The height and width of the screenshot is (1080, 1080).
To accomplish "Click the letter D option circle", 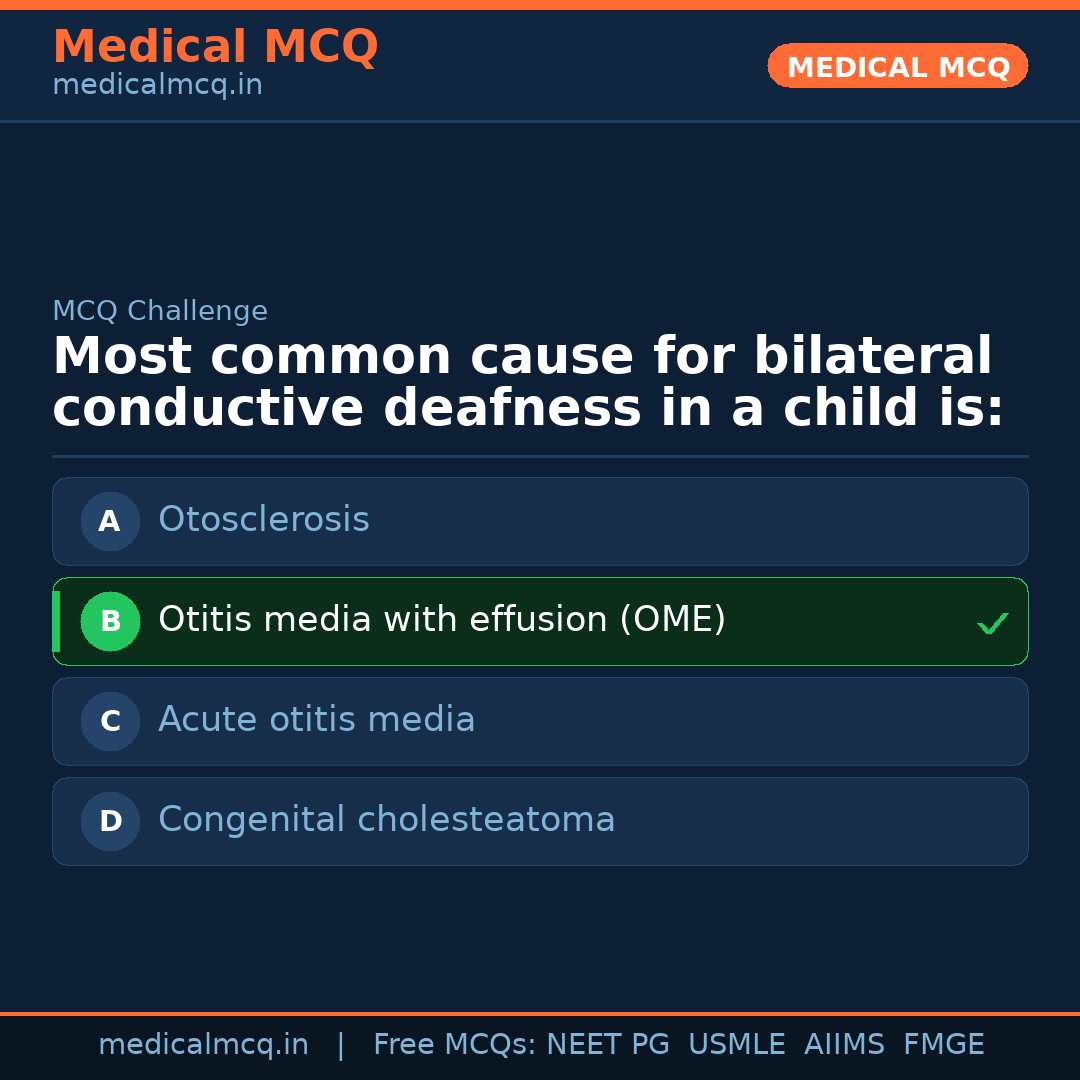I will (x=110, y=821).
